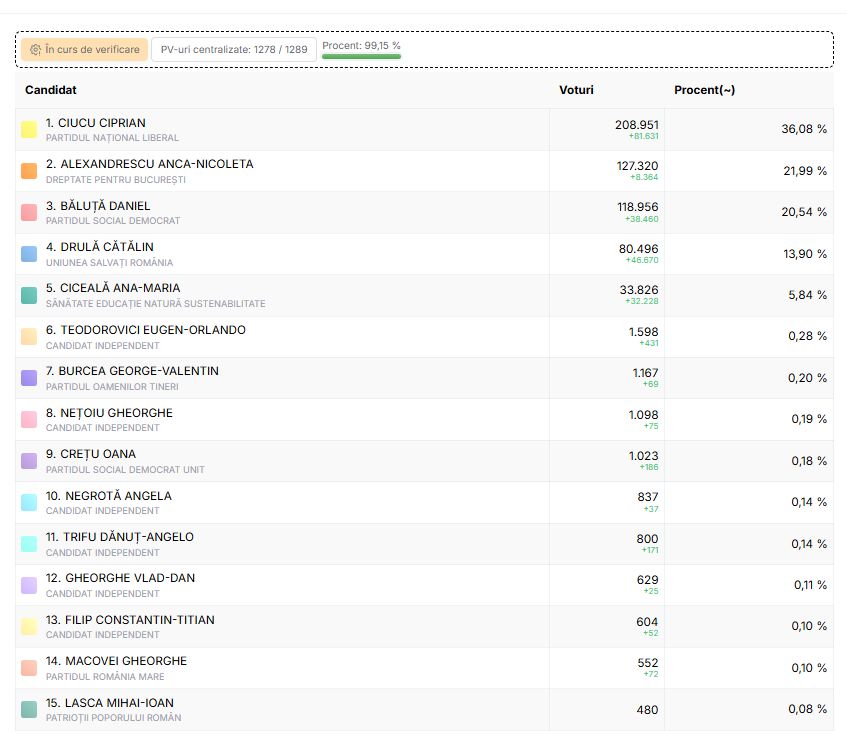Click the orange swatch beside Alexandrescu Anca-Nicoleta

pyautogui.click(x=29, y=171)
